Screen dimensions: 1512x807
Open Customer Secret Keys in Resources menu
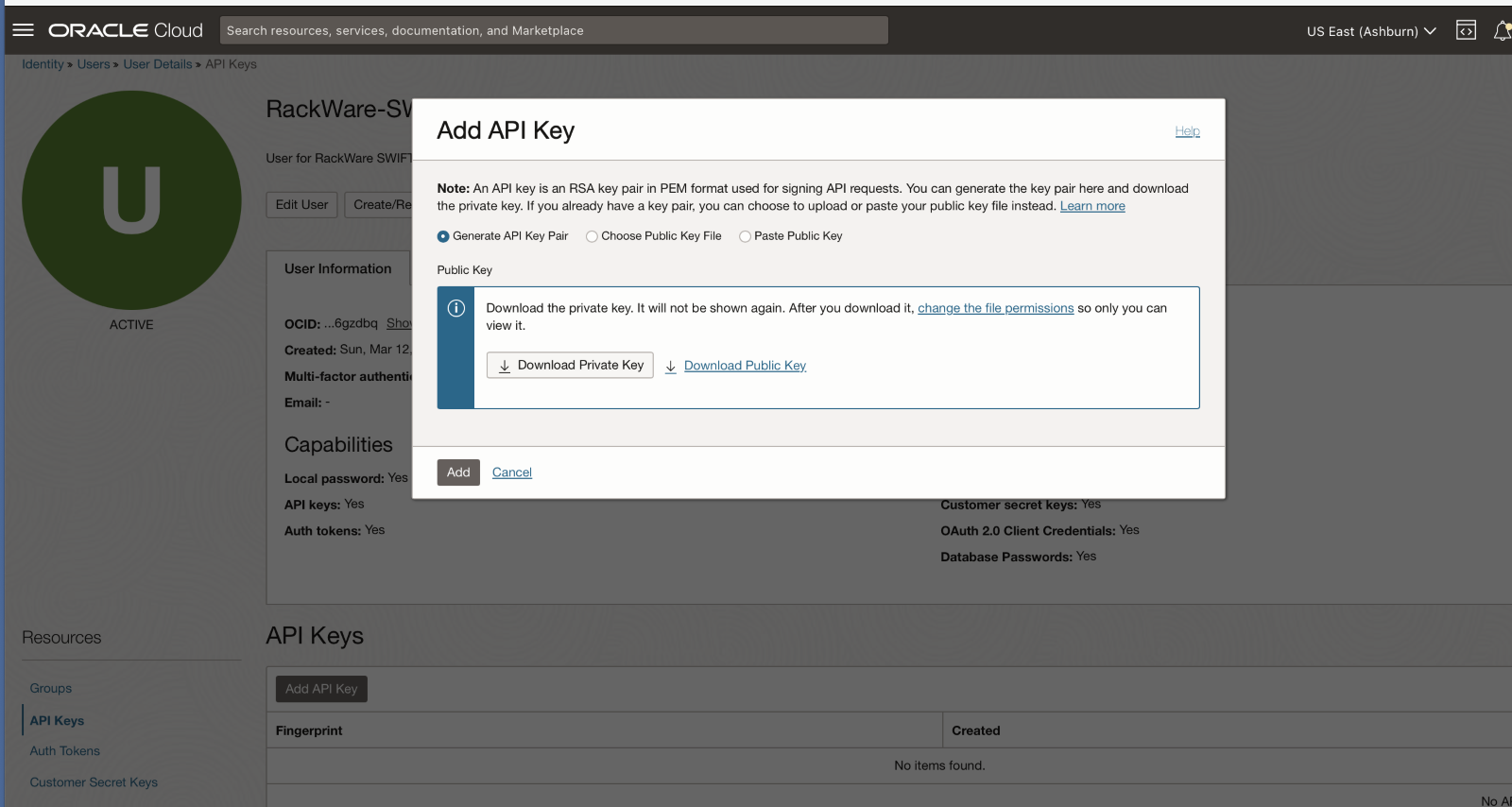tap(94, 782)
